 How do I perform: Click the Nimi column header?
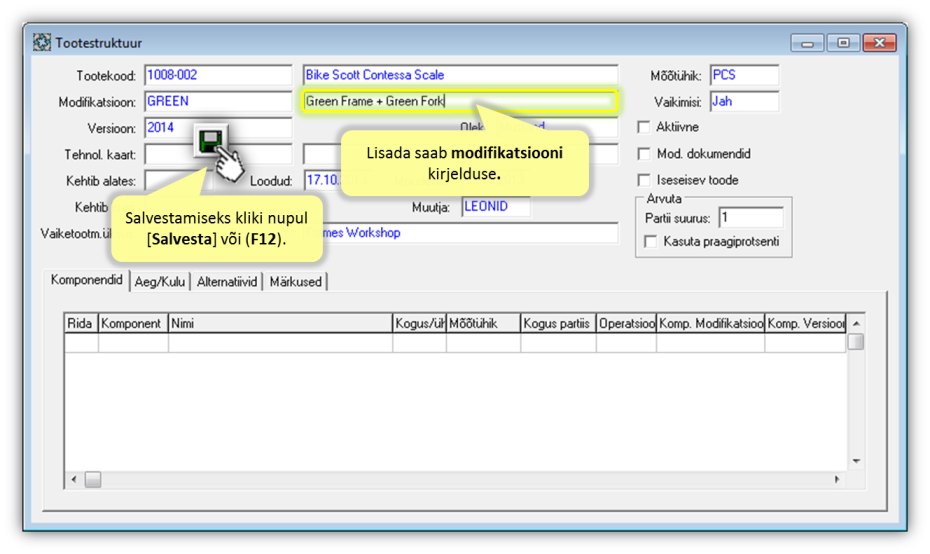pos(280,323)
